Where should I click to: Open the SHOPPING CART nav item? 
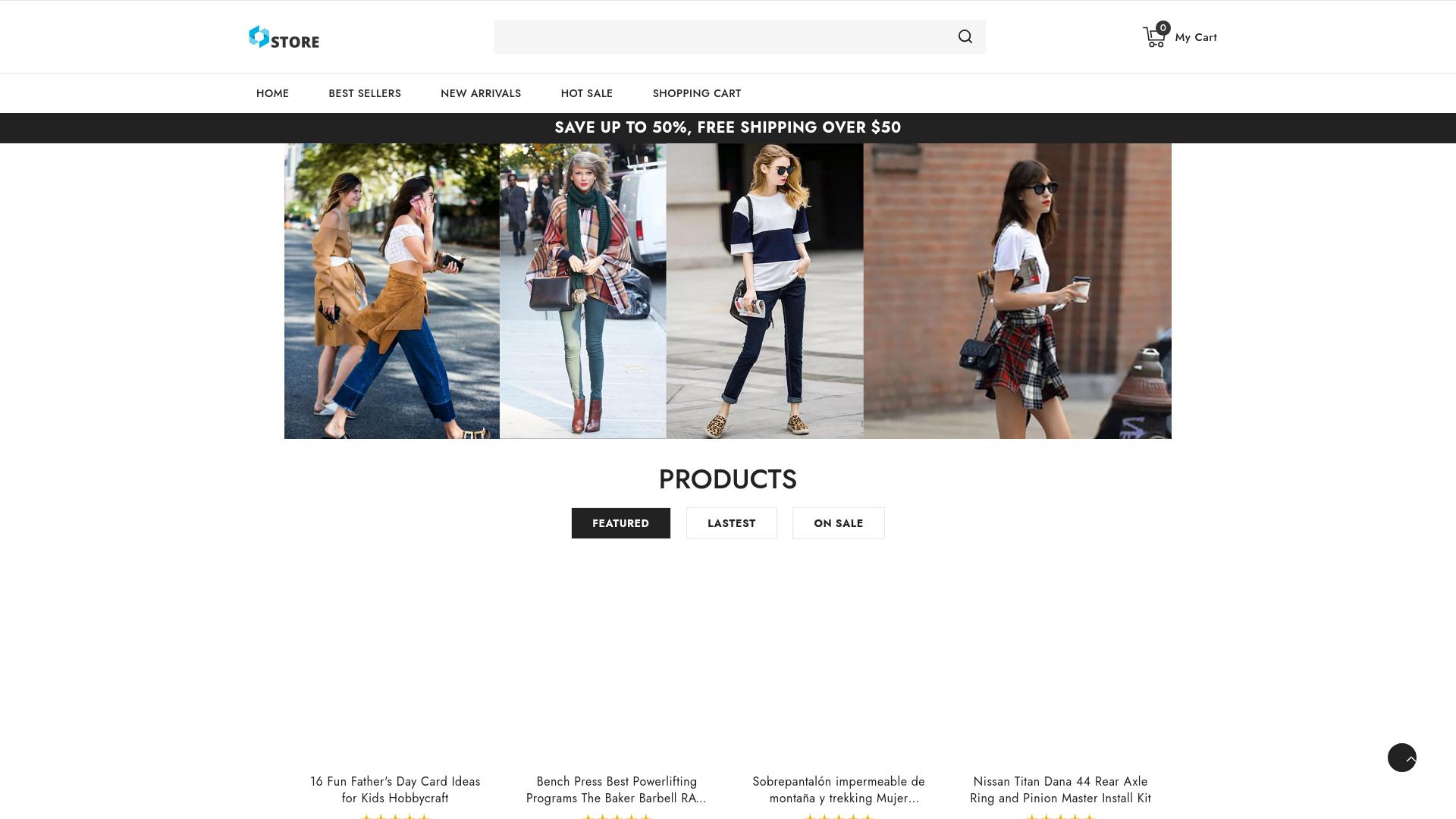click(696, 93)
